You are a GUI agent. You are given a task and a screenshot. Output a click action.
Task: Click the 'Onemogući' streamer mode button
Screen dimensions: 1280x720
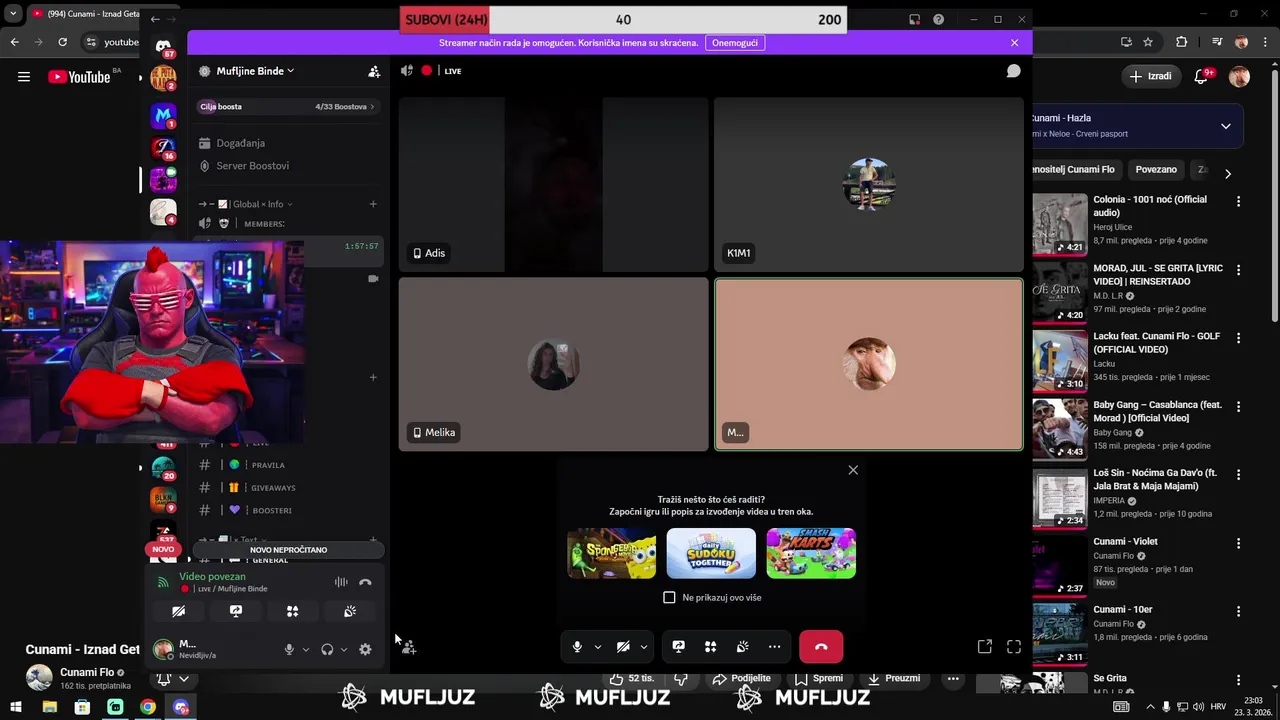click(735, 43)
